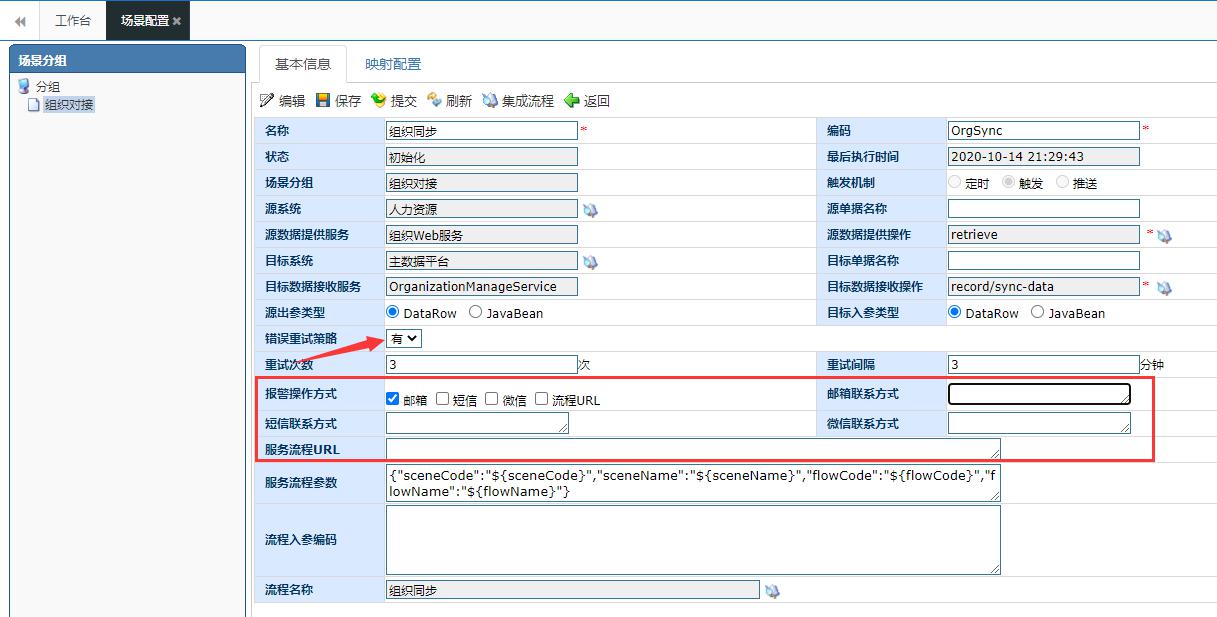The image size is (1217, 617).
Task: Click lookup icon next to 目标系统 field
Action: click(590, 262)
